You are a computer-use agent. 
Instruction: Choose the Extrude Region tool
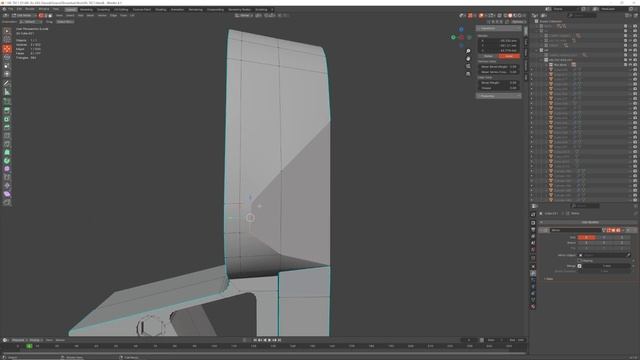[7, 111]
